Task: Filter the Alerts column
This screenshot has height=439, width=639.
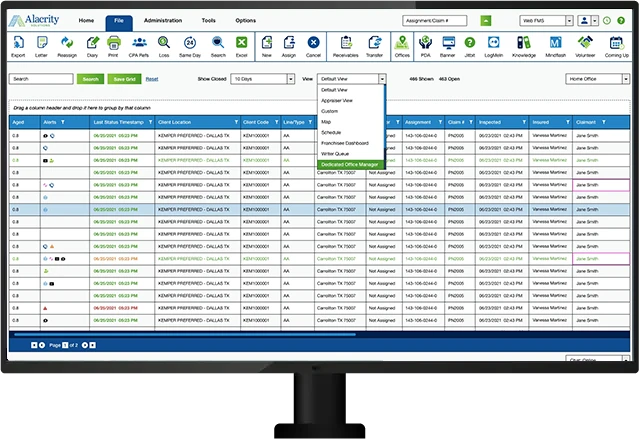Action: tap(63, 122)
